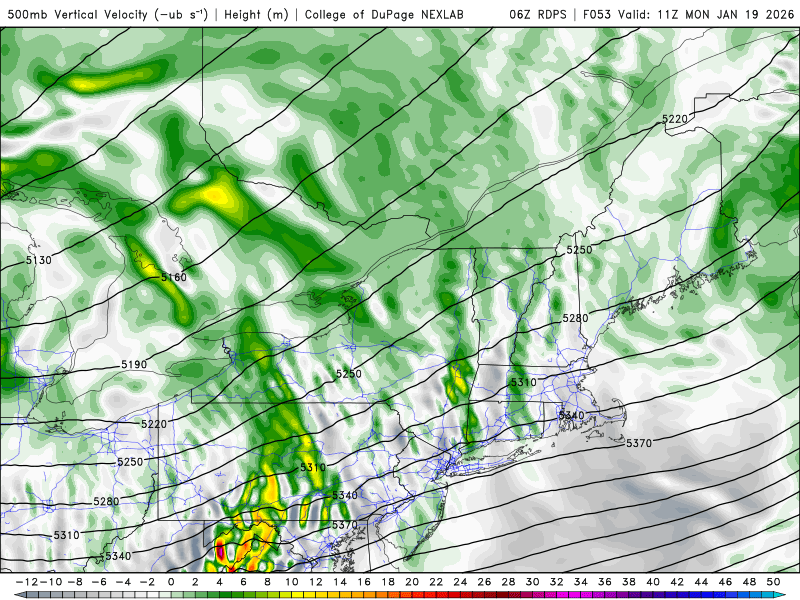
Task: Click the 36 value on the color scale
Action: [605, 582]
